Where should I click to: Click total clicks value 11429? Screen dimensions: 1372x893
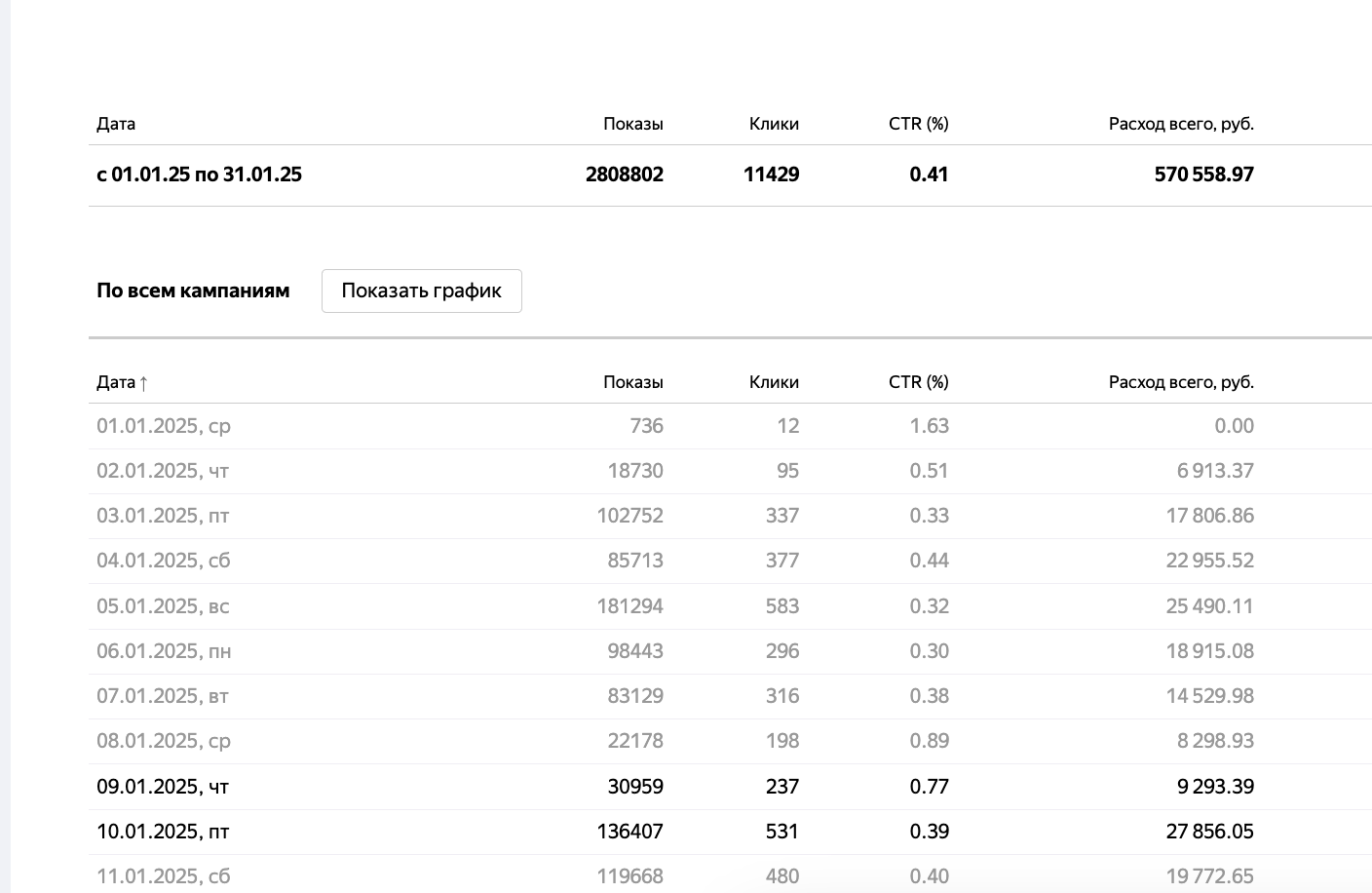pos(771,175)
